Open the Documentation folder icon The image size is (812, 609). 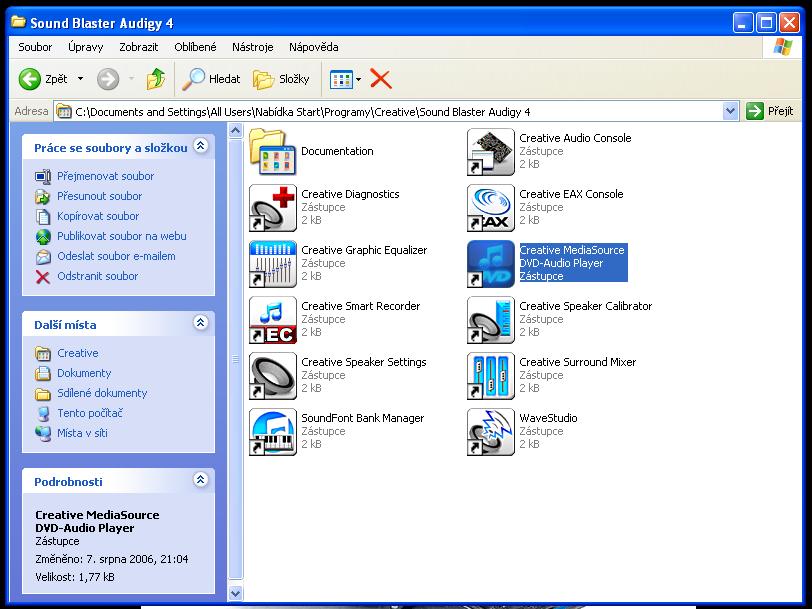(273, 152)
